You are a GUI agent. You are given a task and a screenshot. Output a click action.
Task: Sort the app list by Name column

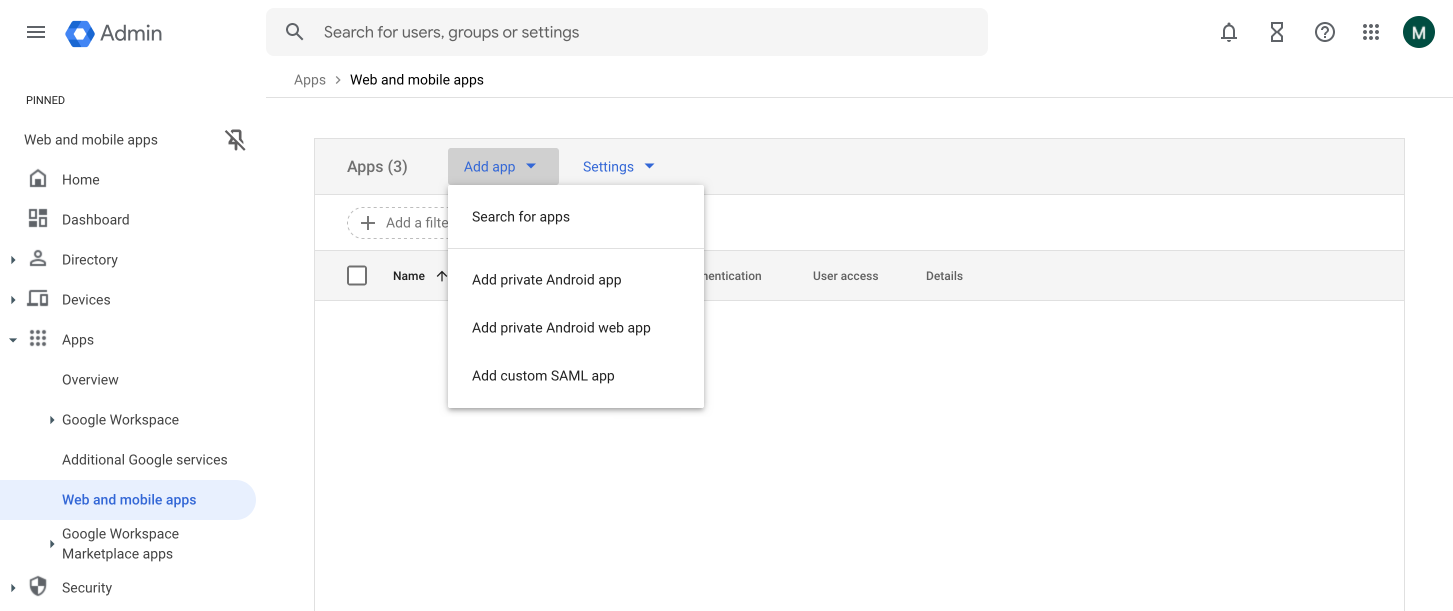(409, 276)
